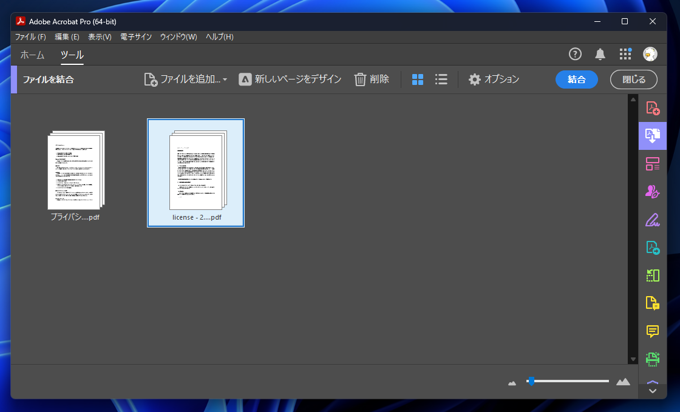The width and height of the screenshot is (680, 412).
Task: Open the Create PDF tool in right sidebar
Action: (x=653, y=108)
